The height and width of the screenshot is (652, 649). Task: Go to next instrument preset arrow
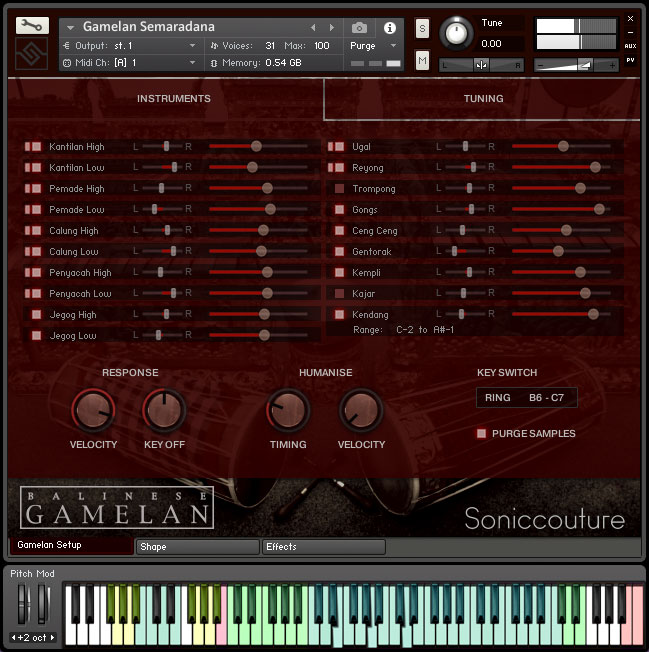pos(332,27)
